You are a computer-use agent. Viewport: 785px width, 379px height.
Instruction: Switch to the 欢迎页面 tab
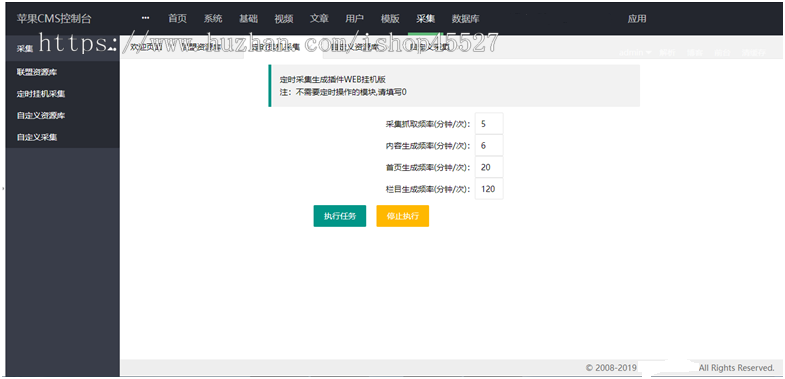coord(146,48)
